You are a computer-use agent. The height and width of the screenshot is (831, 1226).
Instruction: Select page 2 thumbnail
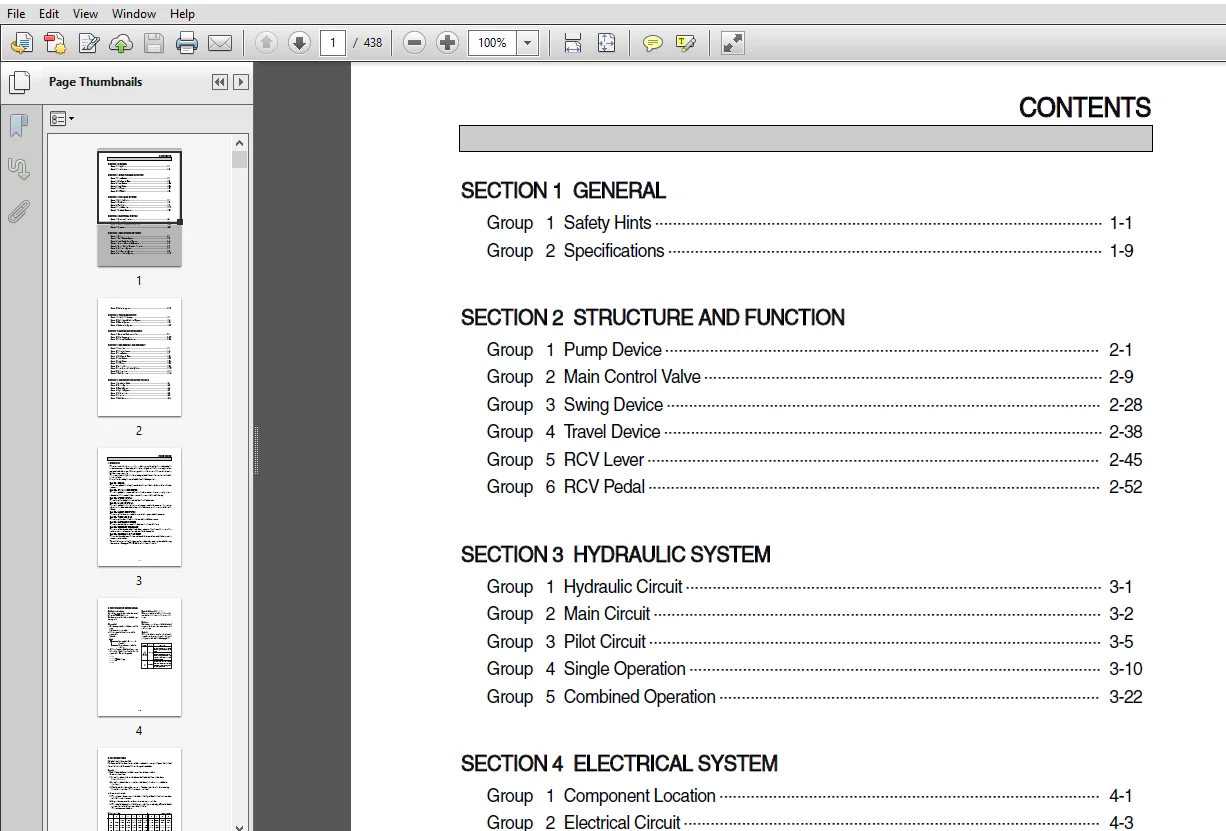click(139, 357)
